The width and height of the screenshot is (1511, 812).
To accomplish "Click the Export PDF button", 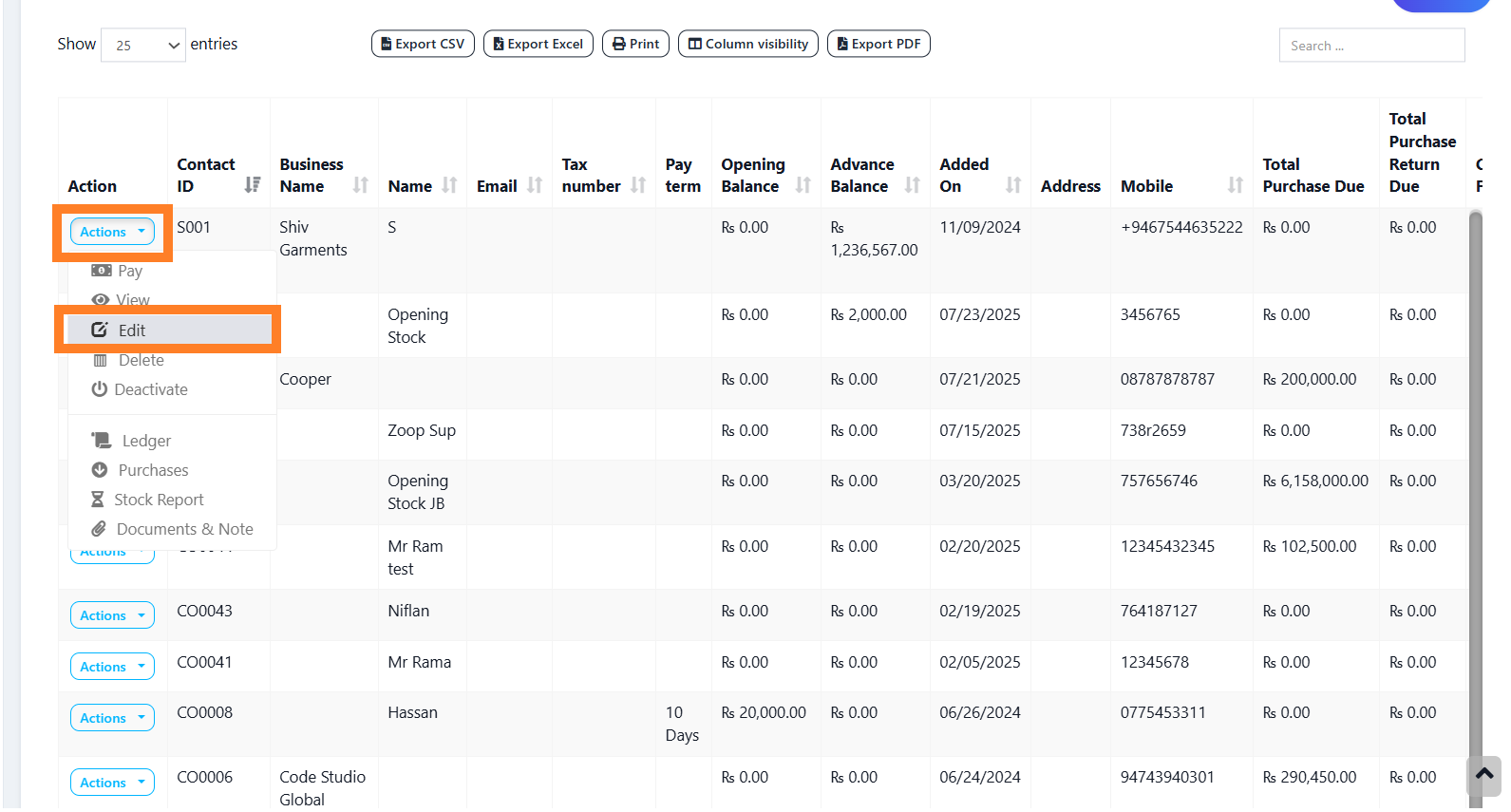I will [878, 44].
